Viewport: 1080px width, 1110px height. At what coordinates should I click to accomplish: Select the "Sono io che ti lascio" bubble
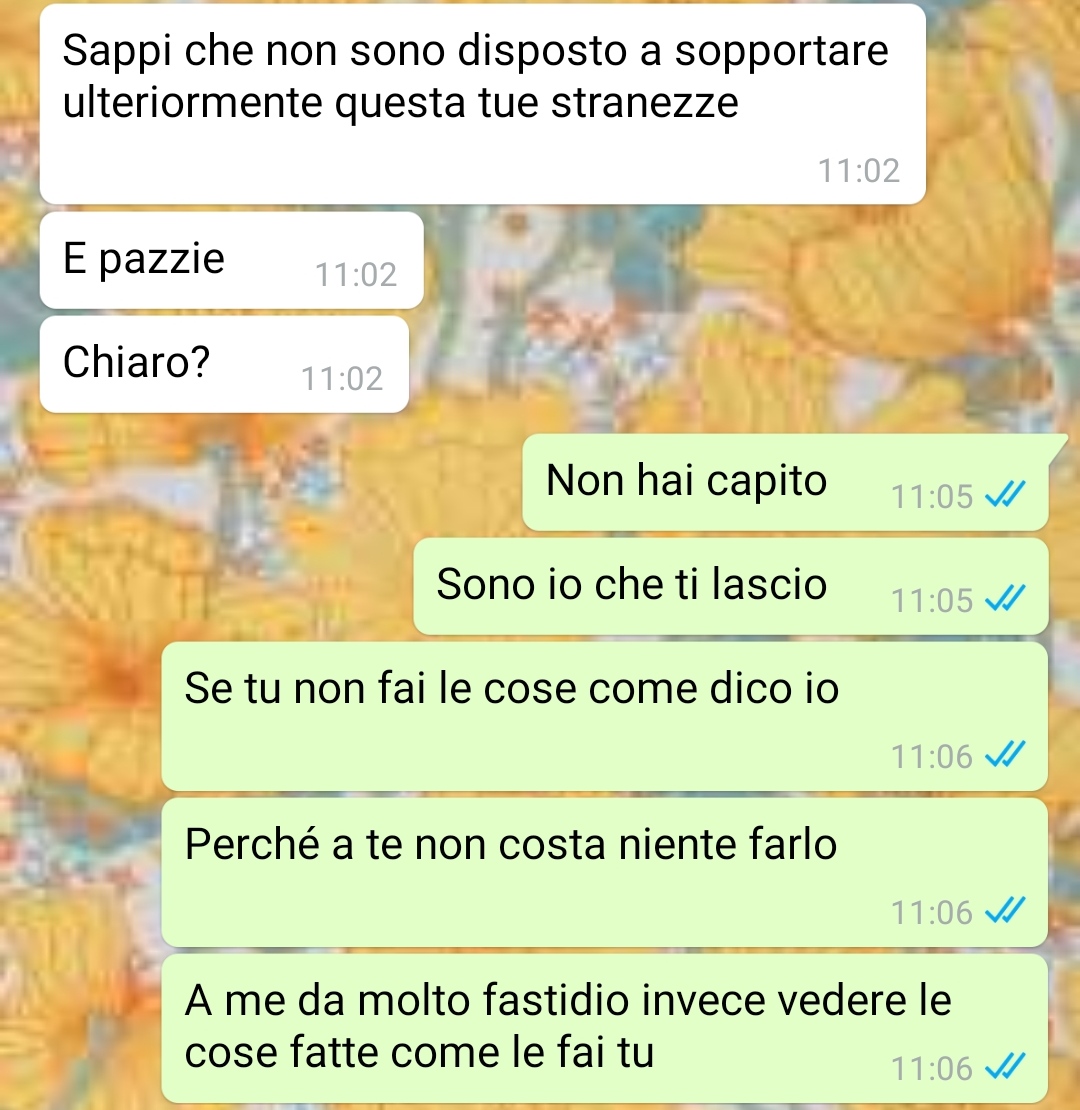(731, 587)
